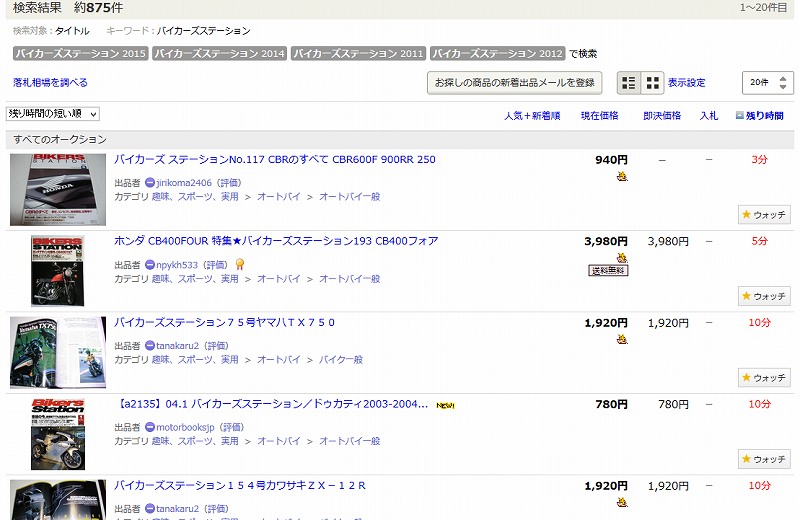Screen dimensions: 800x520
Task: Open バイカーズステーション75号ヤマハTX750 title
Action: coord(224,323)
